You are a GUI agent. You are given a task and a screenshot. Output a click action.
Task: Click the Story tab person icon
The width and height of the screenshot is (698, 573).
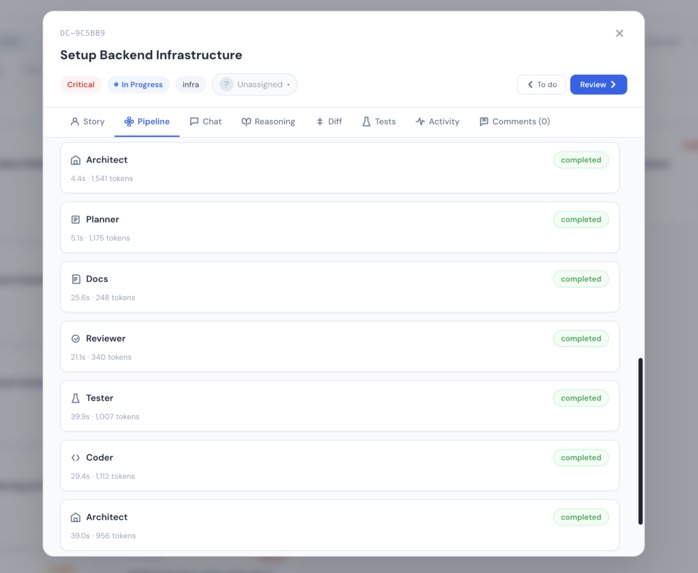75,122
